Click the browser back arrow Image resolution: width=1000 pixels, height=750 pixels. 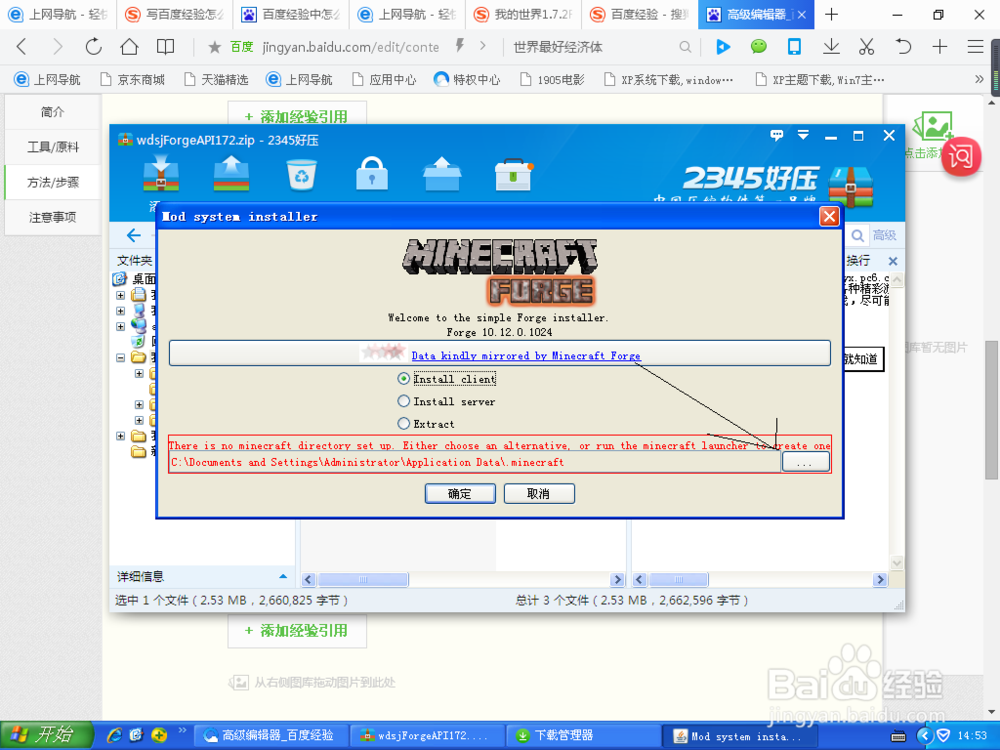click(x=22, y=47)
